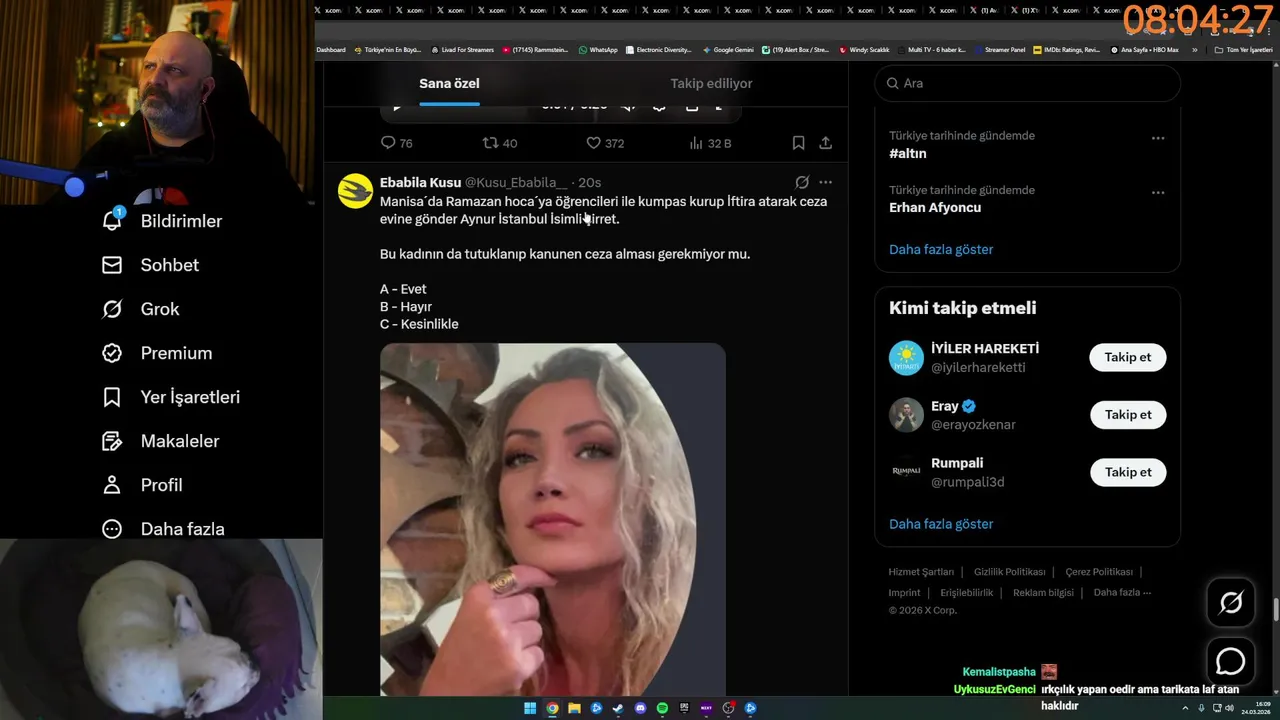Open Rumpali account avatar

906,472
